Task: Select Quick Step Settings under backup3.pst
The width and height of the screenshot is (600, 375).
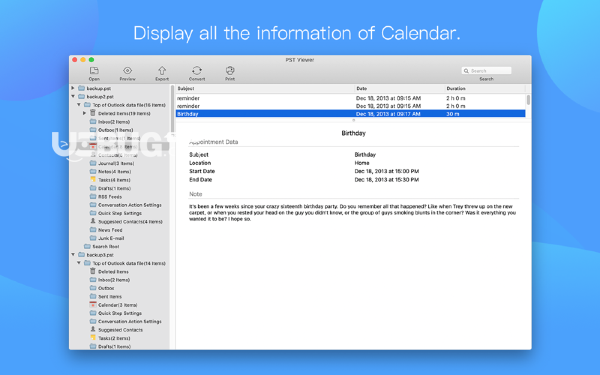Action: point(120,313)
